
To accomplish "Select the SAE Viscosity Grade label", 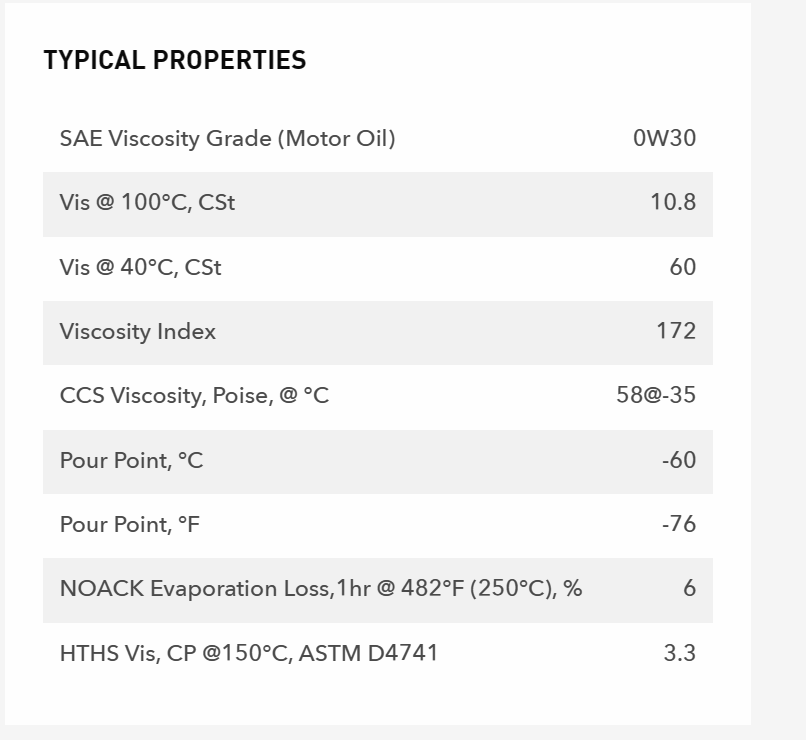I will [x=228, y=139].
